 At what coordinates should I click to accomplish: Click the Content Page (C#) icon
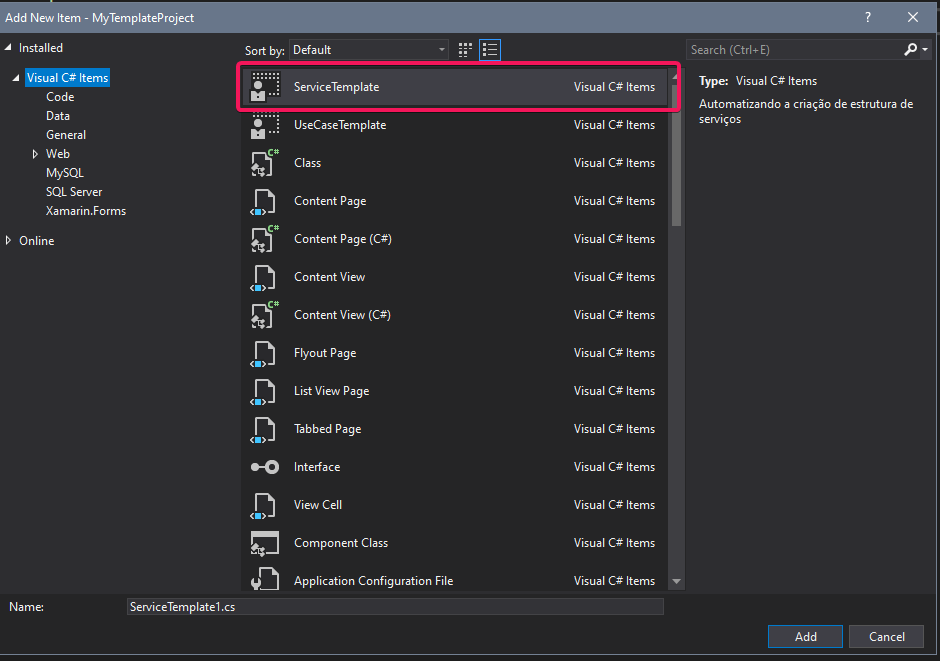(264, 239)
